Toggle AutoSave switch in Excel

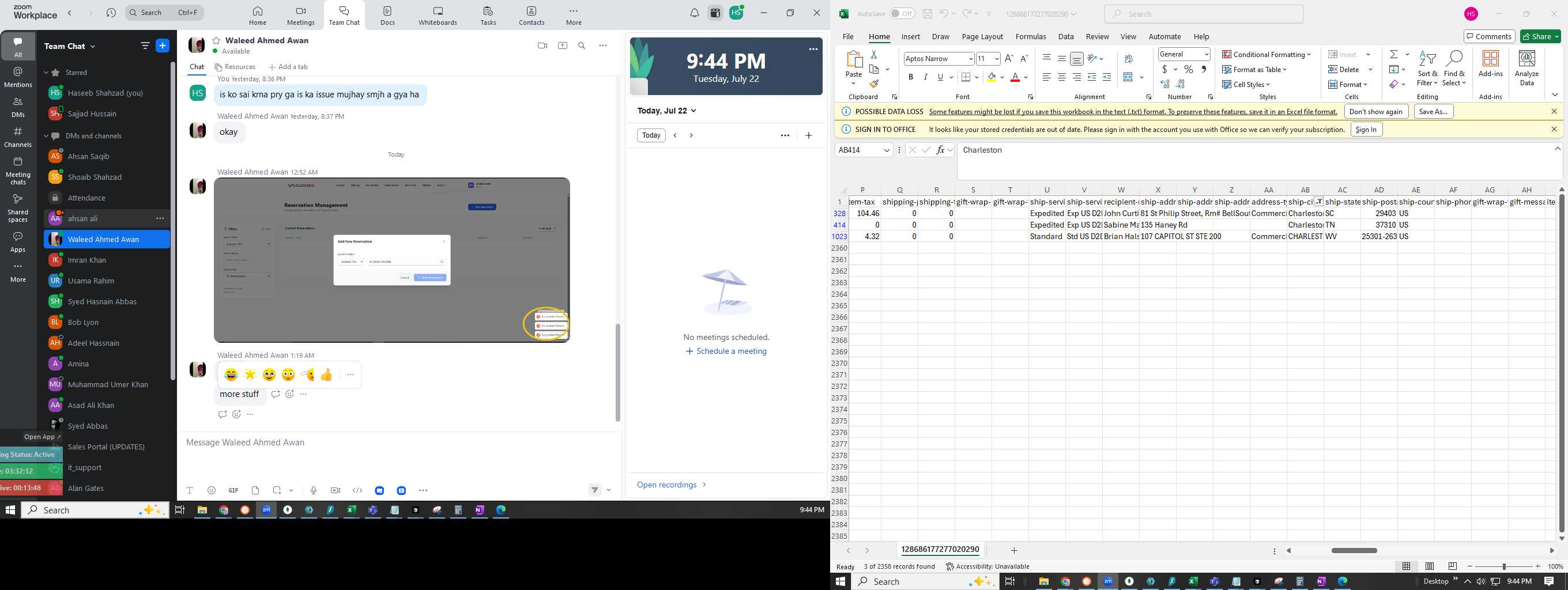[902, 13]
